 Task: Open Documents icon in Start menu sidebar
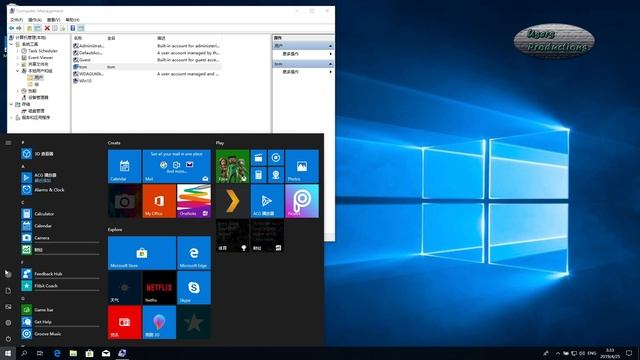8,291
